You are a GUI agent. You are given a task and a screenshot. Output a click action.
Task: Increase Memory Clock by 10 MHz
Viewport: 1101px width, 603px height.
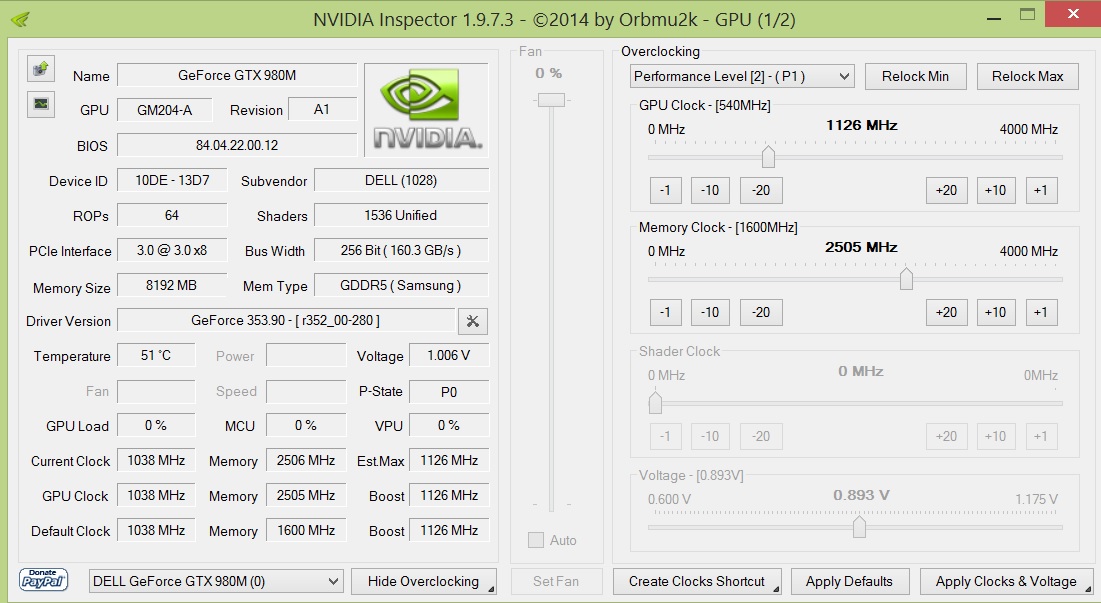point(996,312)
